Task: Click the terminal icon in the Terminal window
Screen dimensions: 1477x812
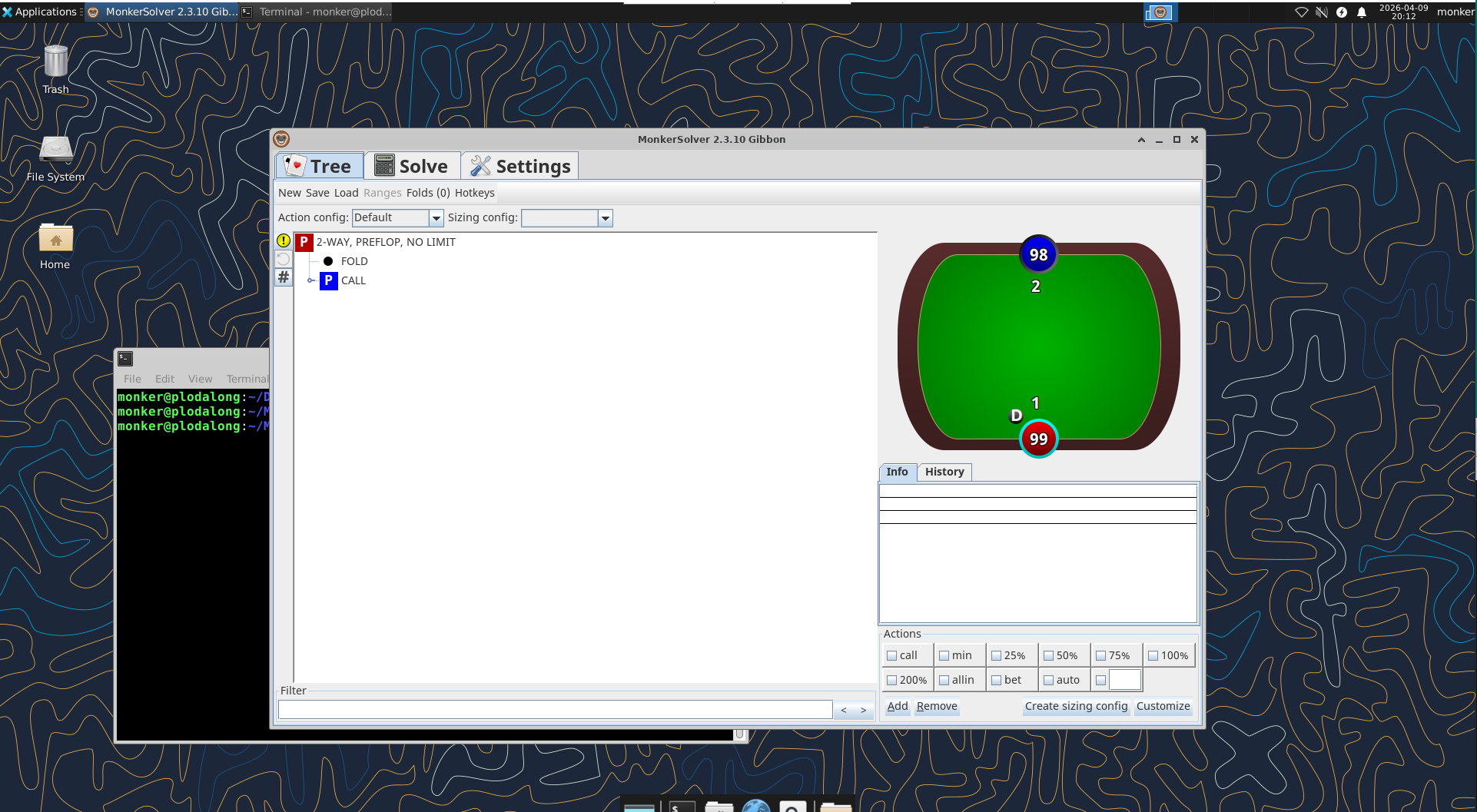Action: (x=125, y=358)
